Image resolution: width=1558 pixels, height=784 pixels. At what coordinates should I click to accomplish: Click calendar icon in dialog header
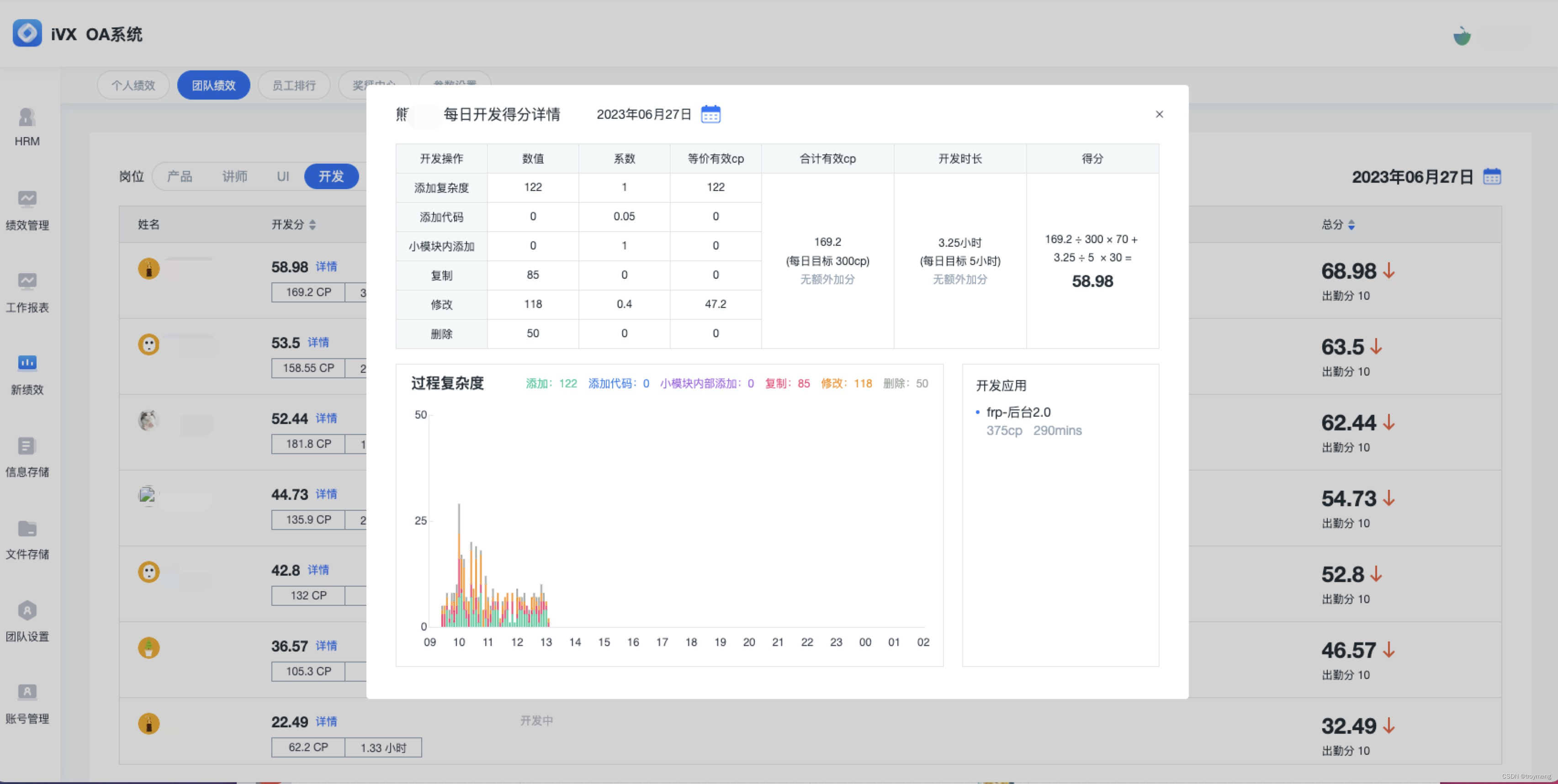point(710,114)
